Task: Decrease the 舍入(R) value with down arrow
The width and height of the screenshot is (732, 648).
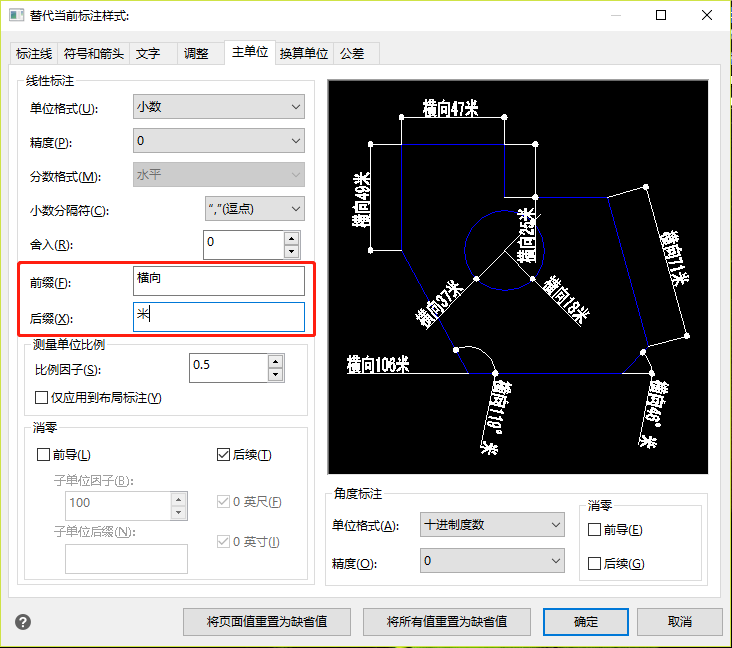Action: pos(291,252)
